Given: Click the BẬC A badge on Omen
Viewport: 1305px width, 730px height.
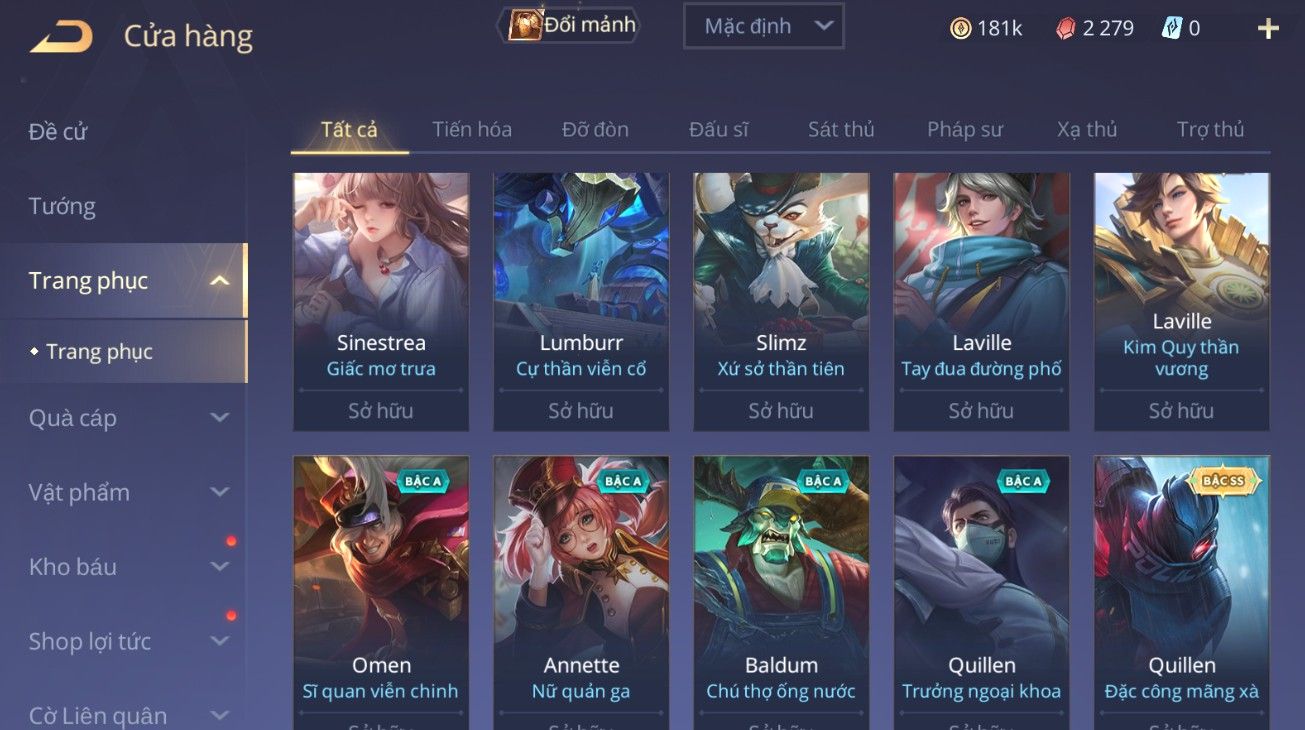Looking at the screenshot, I should [x=423, y=481].
